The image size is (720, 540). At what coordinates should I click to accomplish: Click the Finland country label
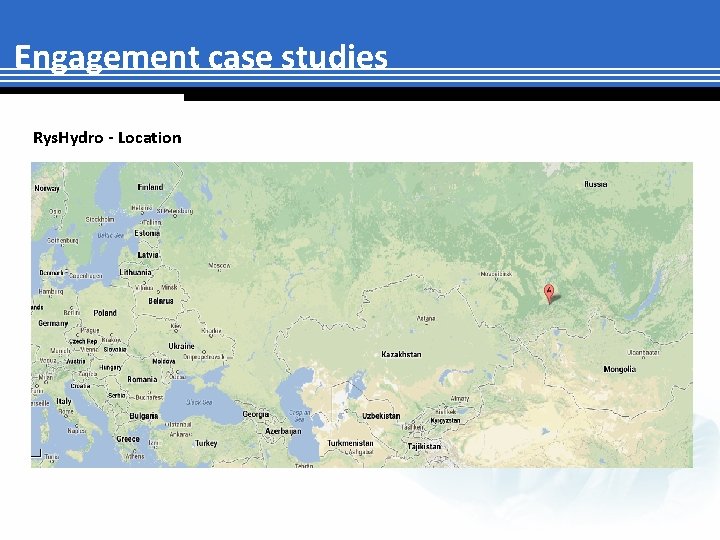pos(150,187)
